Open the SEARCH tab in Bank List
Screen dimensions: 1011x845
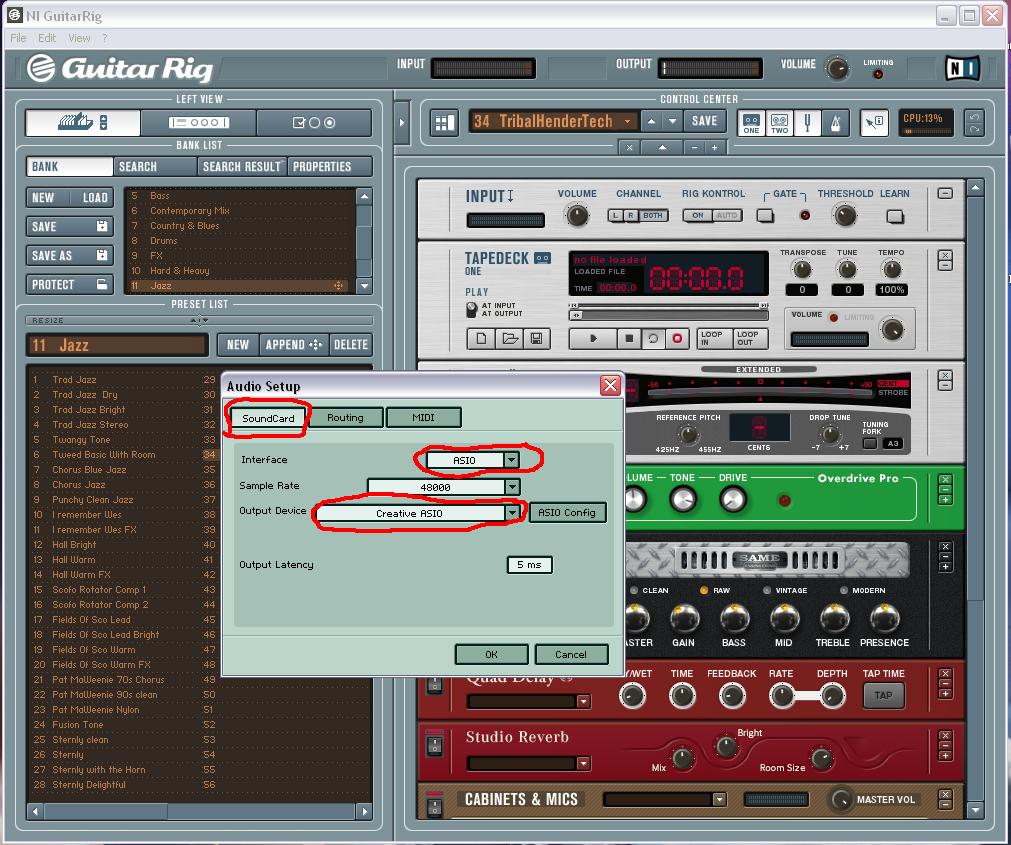(155, 166)
